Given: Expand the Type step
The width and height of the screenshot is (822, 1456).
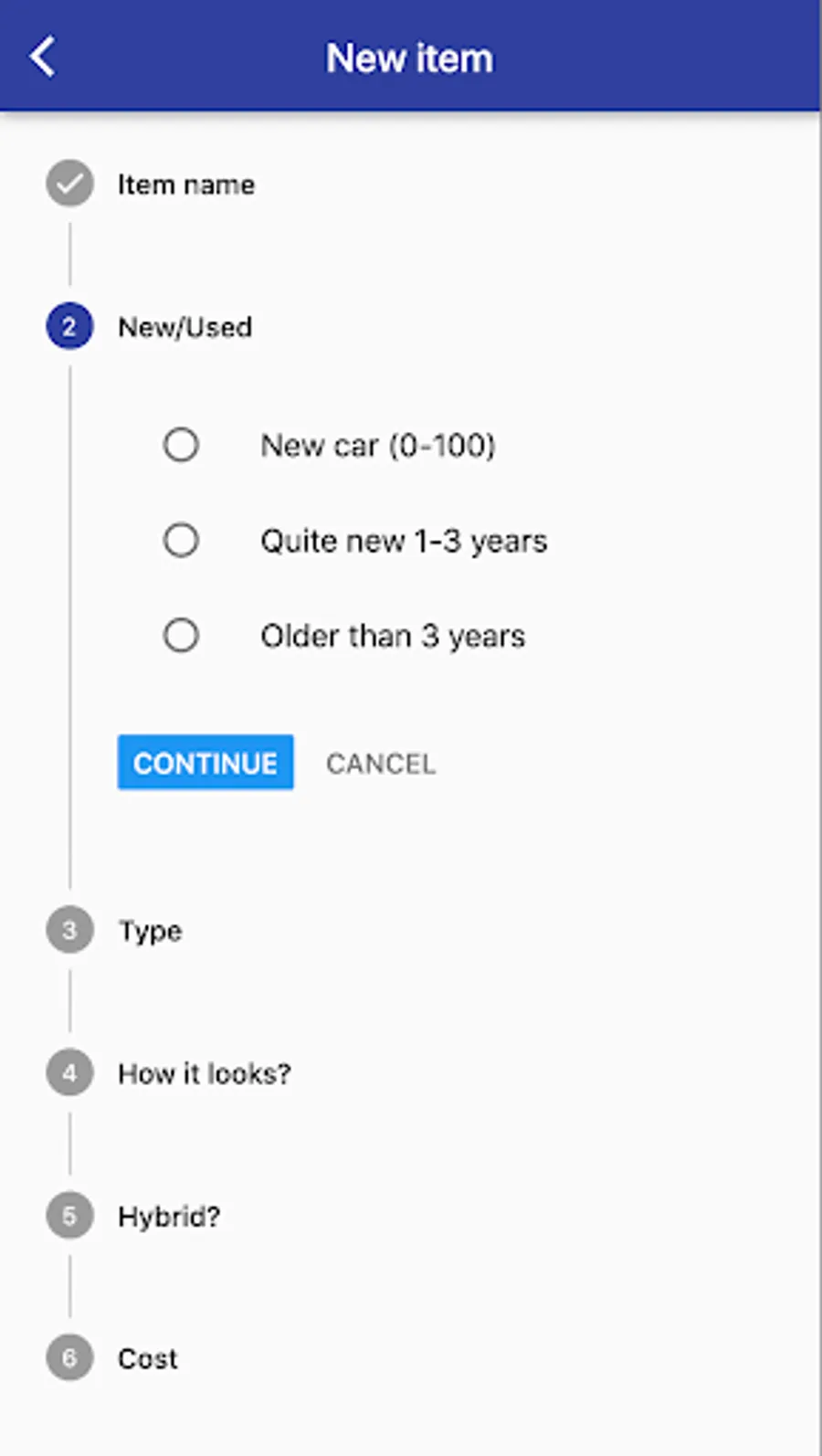Looking at the screenshot, I should (150, 931).
